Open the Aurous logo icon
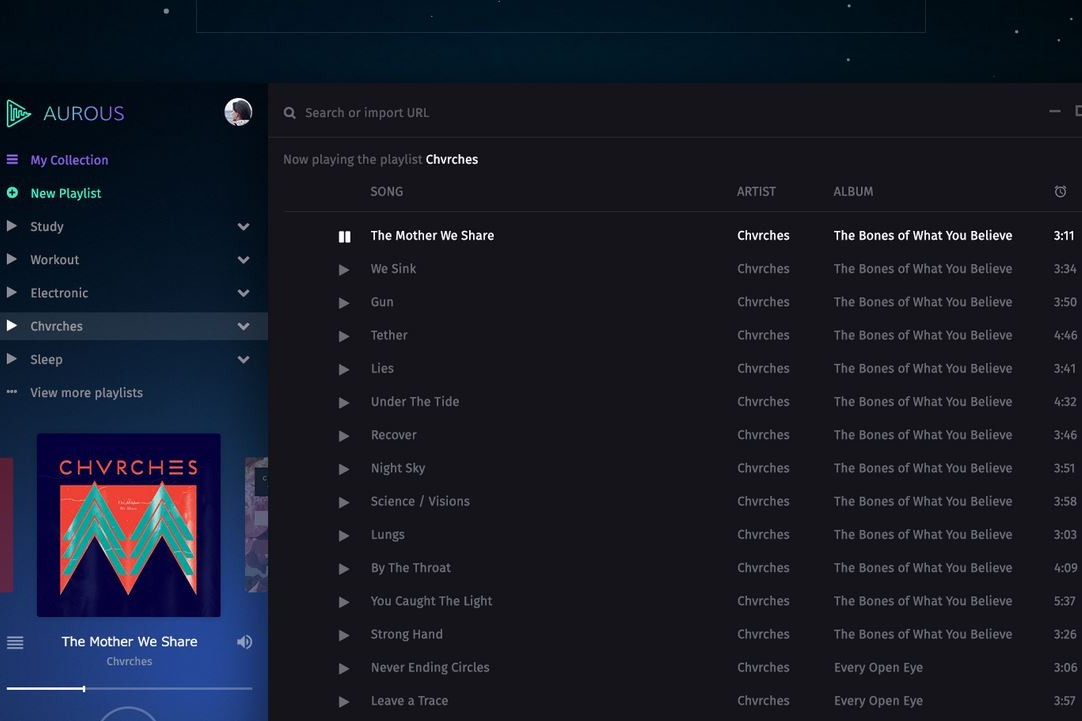The image size is (1082, 721). (x=16, y=113)
